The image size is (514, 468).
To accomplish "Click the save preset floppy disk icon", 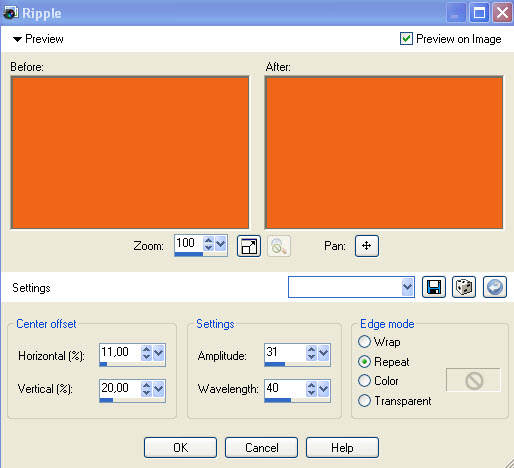I will [x=434, y=287].
